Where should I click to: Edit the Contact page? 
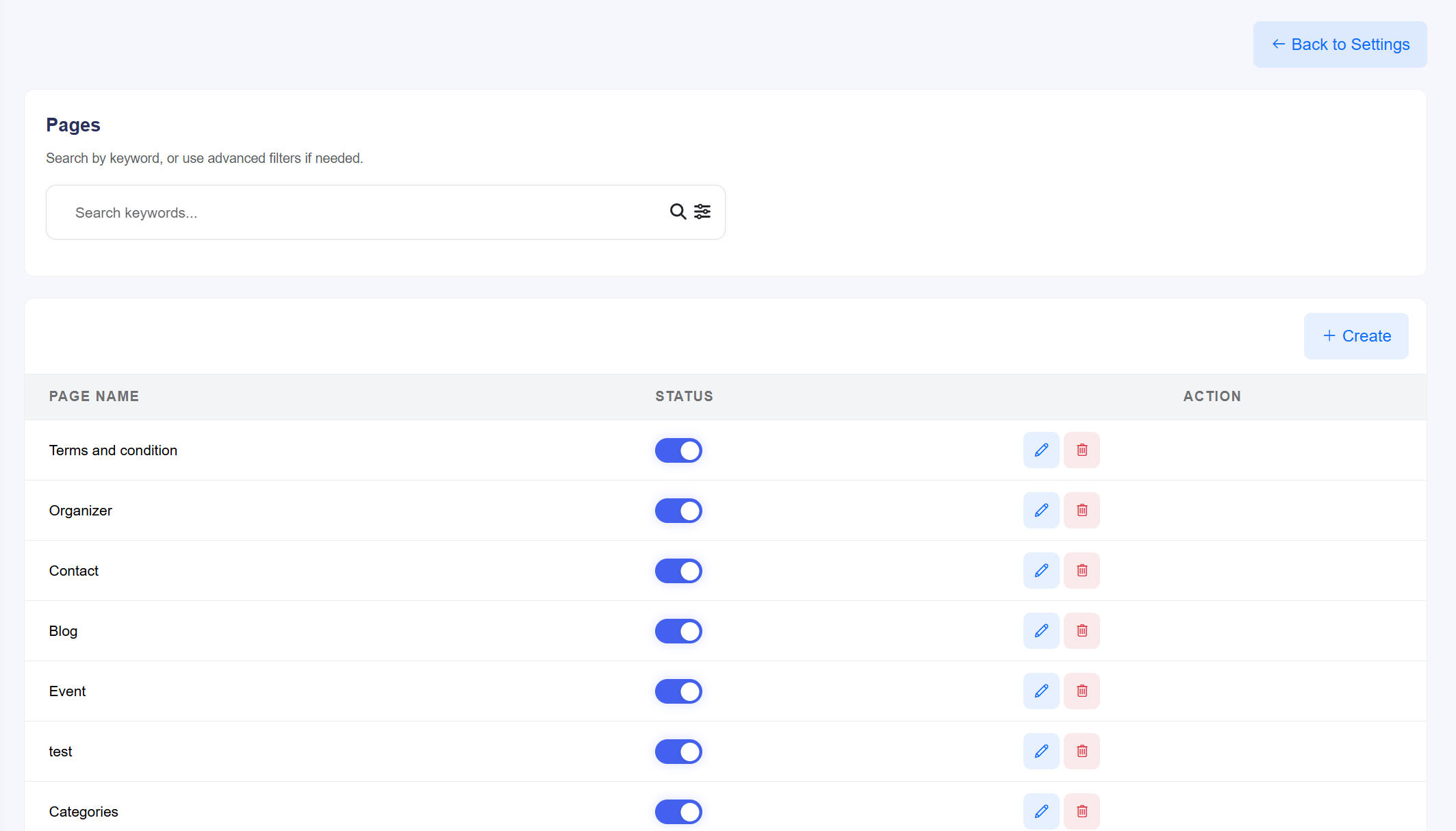pyautogui.click(x=1041, y=570)
